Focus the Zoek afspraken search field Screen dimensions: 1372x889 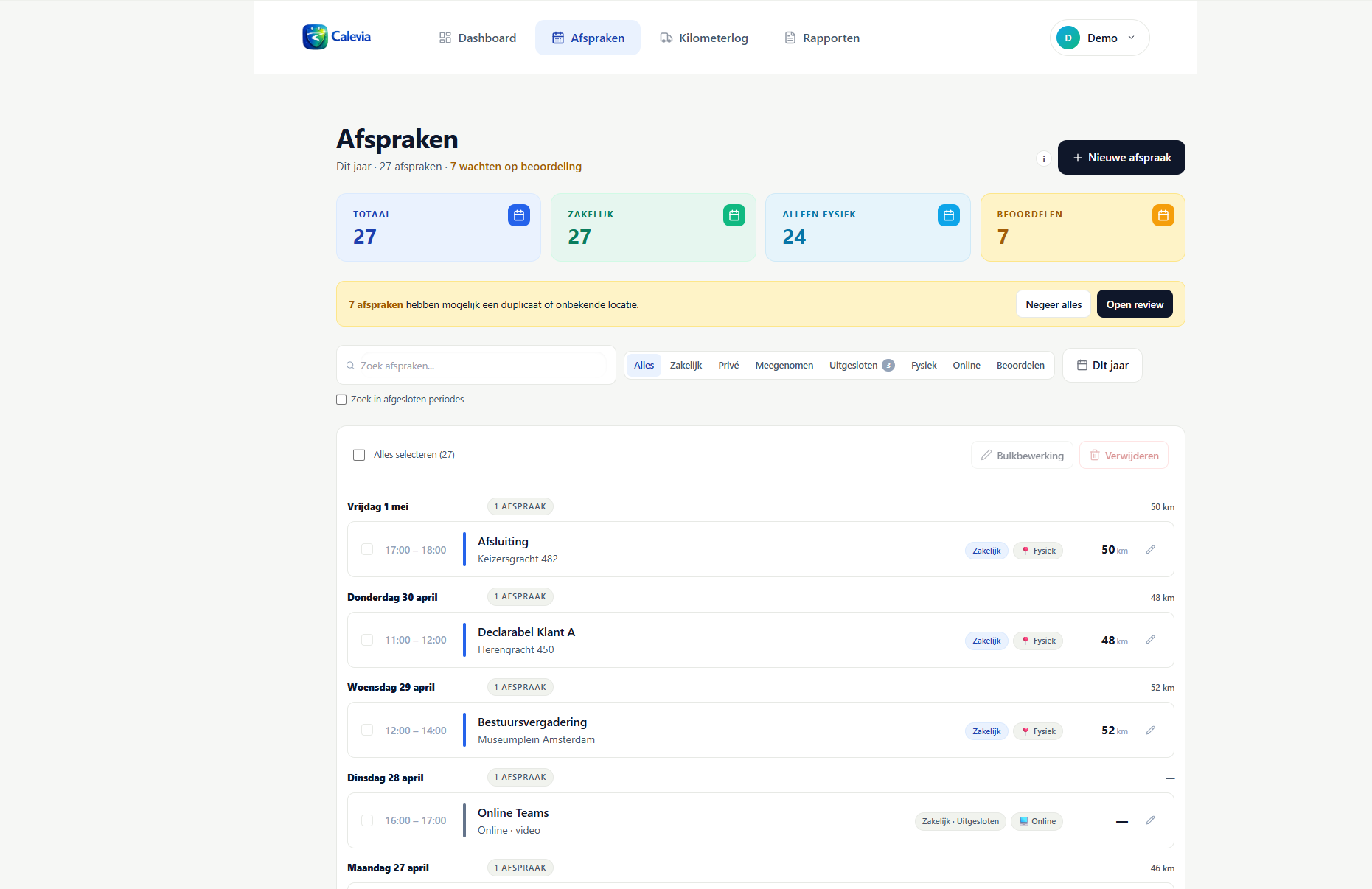point(476,366)
